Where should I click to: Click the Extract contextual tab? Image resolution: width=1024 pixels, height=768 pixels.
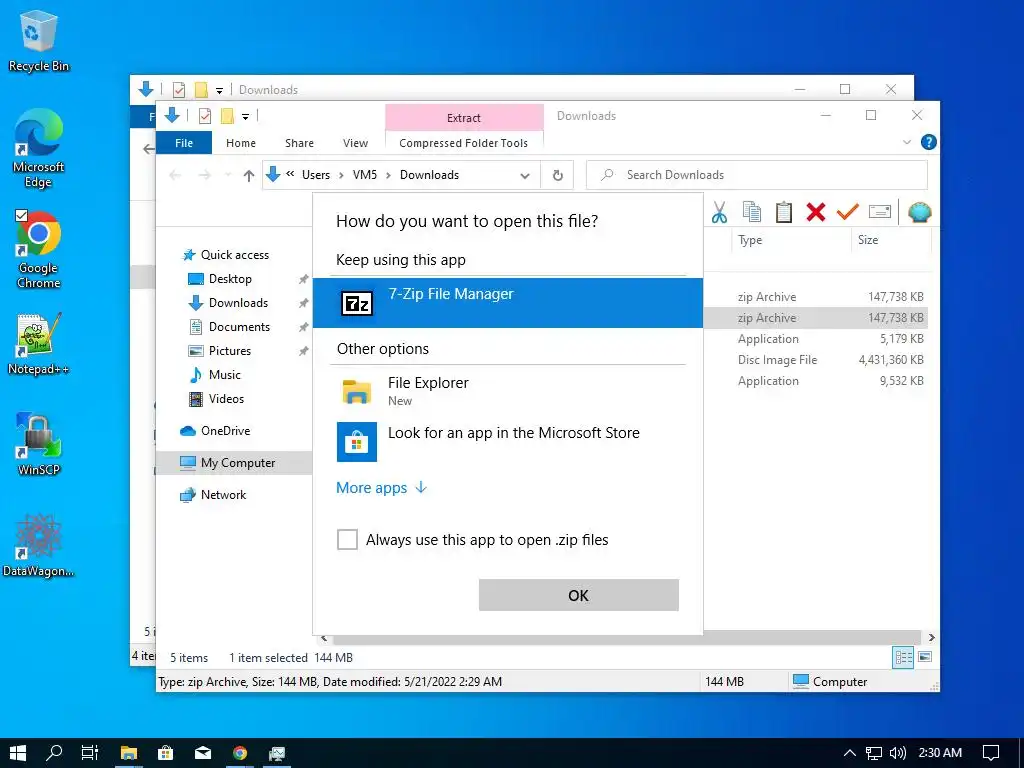pos(464,118)
